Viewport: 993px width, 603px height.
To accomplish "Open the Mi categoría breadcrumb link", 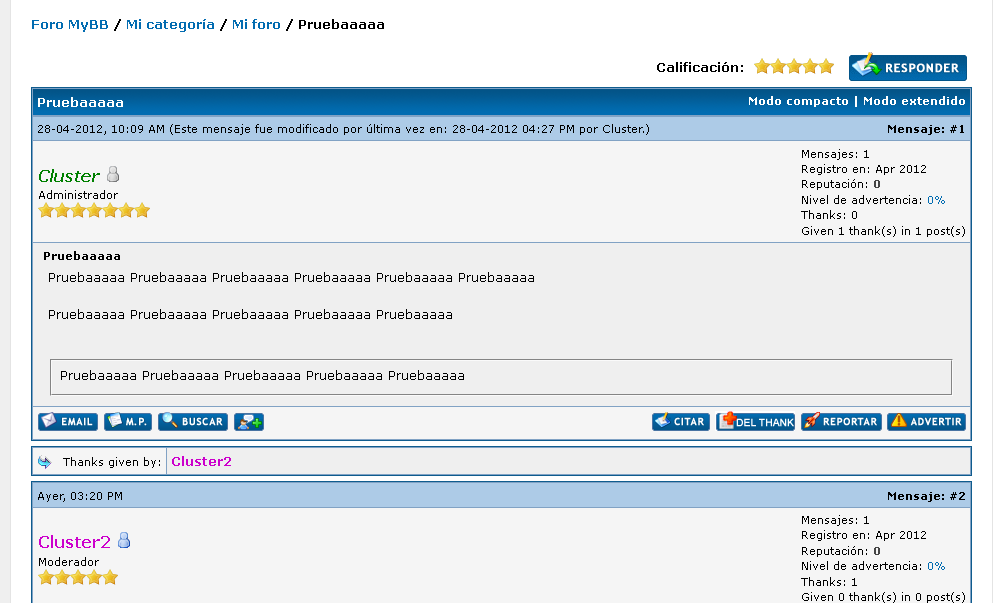I will 170,24.
